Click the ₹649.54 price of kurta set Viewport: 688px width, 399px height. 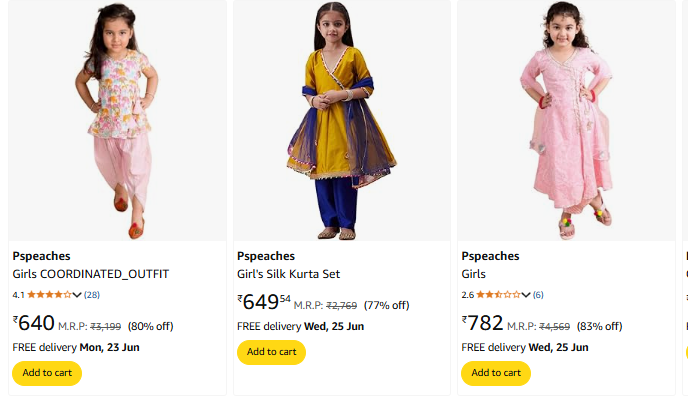[x=264, y=302]
